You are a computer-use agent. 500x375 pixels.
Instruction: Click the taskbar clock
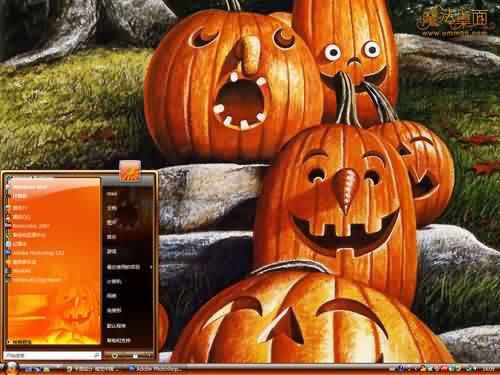tap(488, 369)
